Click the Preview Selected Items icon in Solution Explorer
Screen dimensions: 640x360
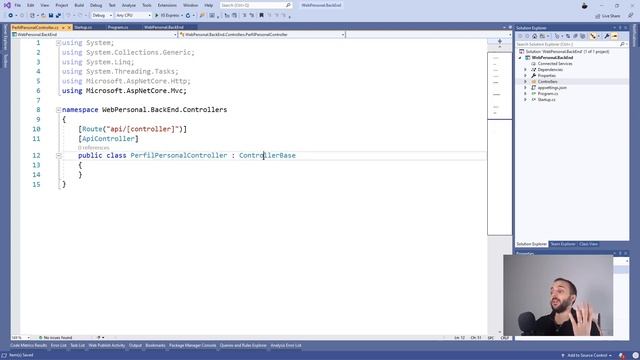pos(614,36)
